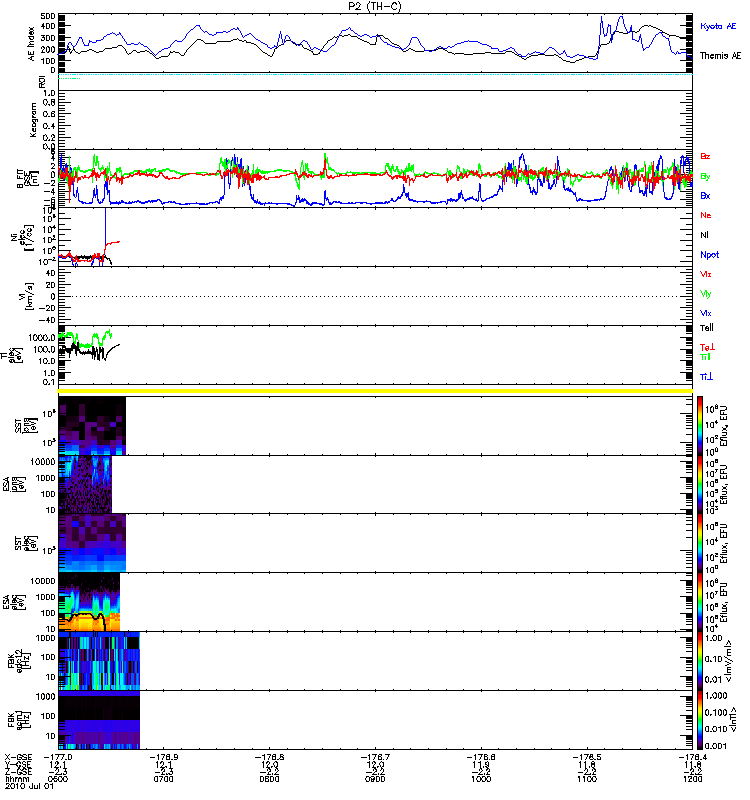Viewport: 750px width, 800px height.
Task: Select the 1200 time tick label
Action: pyautogui.click(x=692, y=779)
